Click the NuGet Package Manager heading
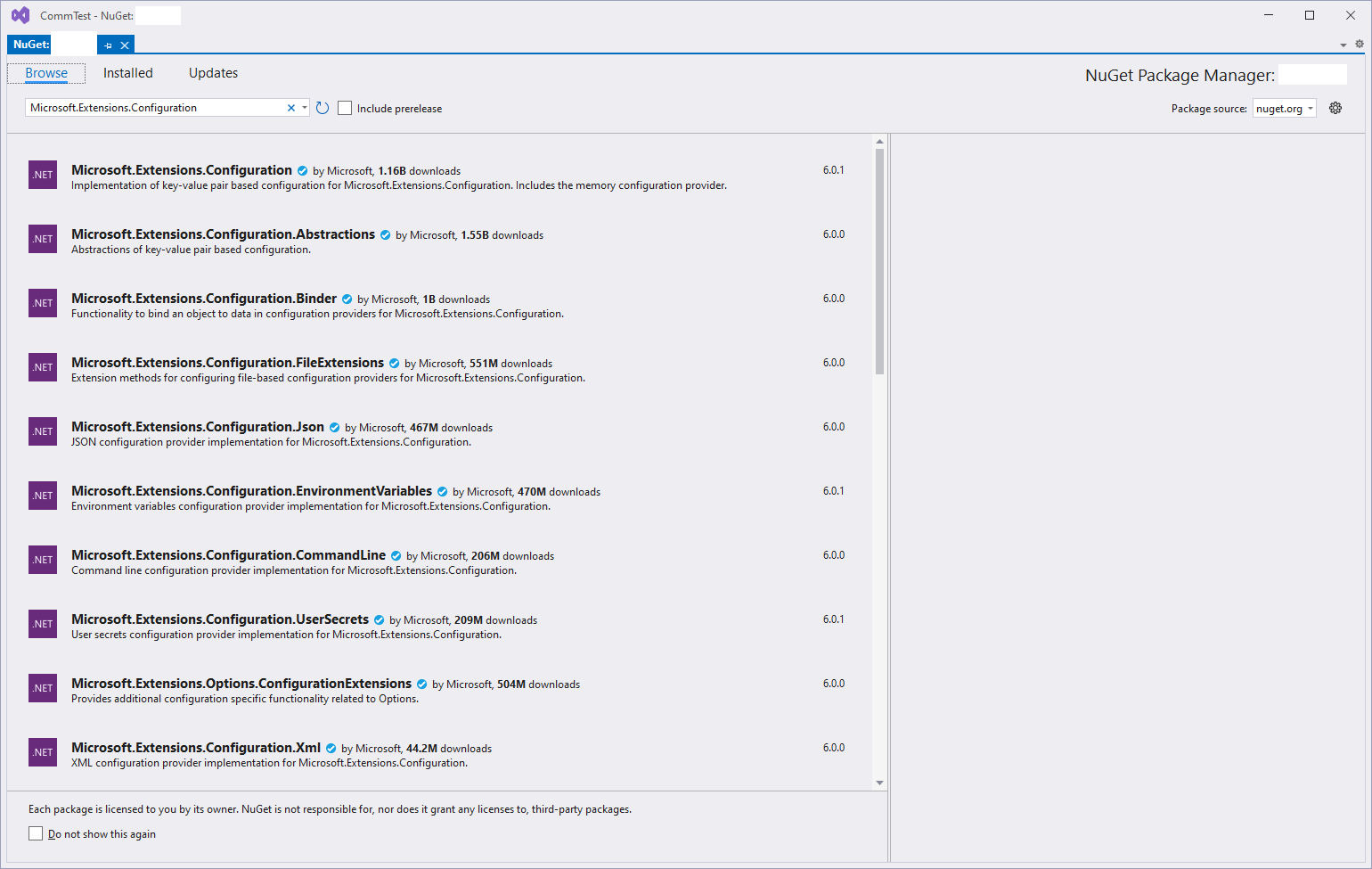The image size is (1372, 869). click(1180, 76)
